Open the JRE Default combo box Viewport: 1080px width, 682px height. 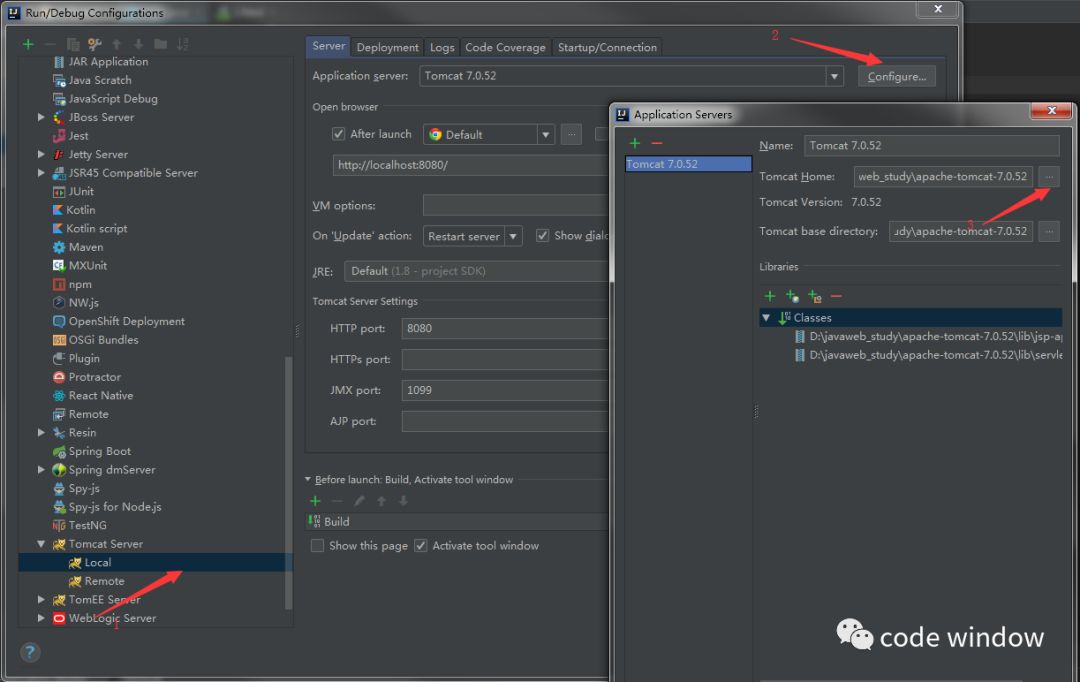pos(477,271)
